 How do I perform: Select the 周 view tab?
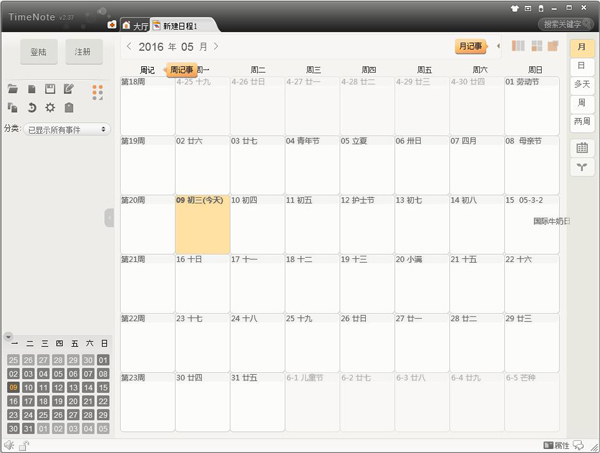point(582,103)
